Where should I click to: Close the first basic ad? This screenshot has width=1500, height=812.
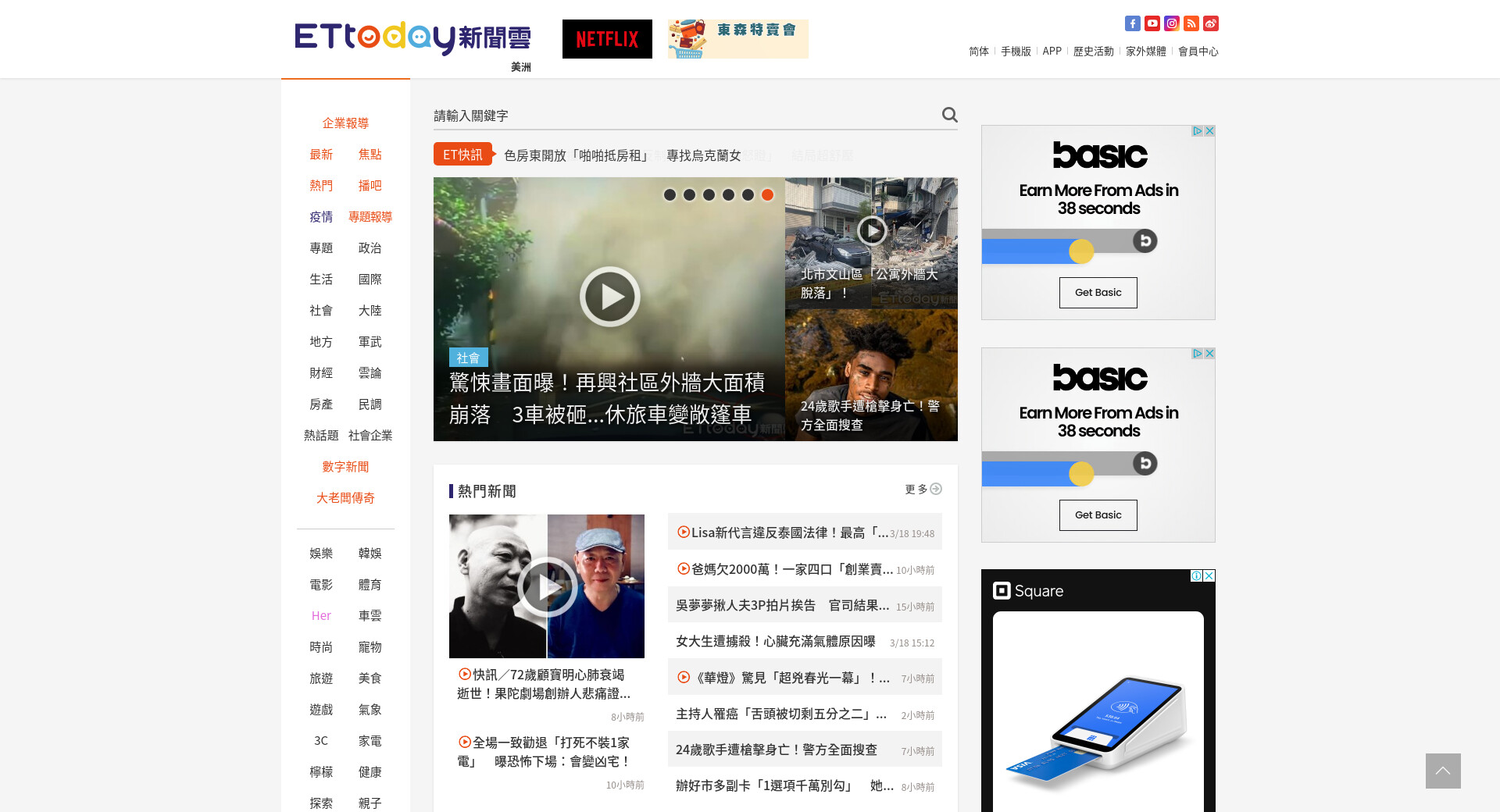[1209, 131]
